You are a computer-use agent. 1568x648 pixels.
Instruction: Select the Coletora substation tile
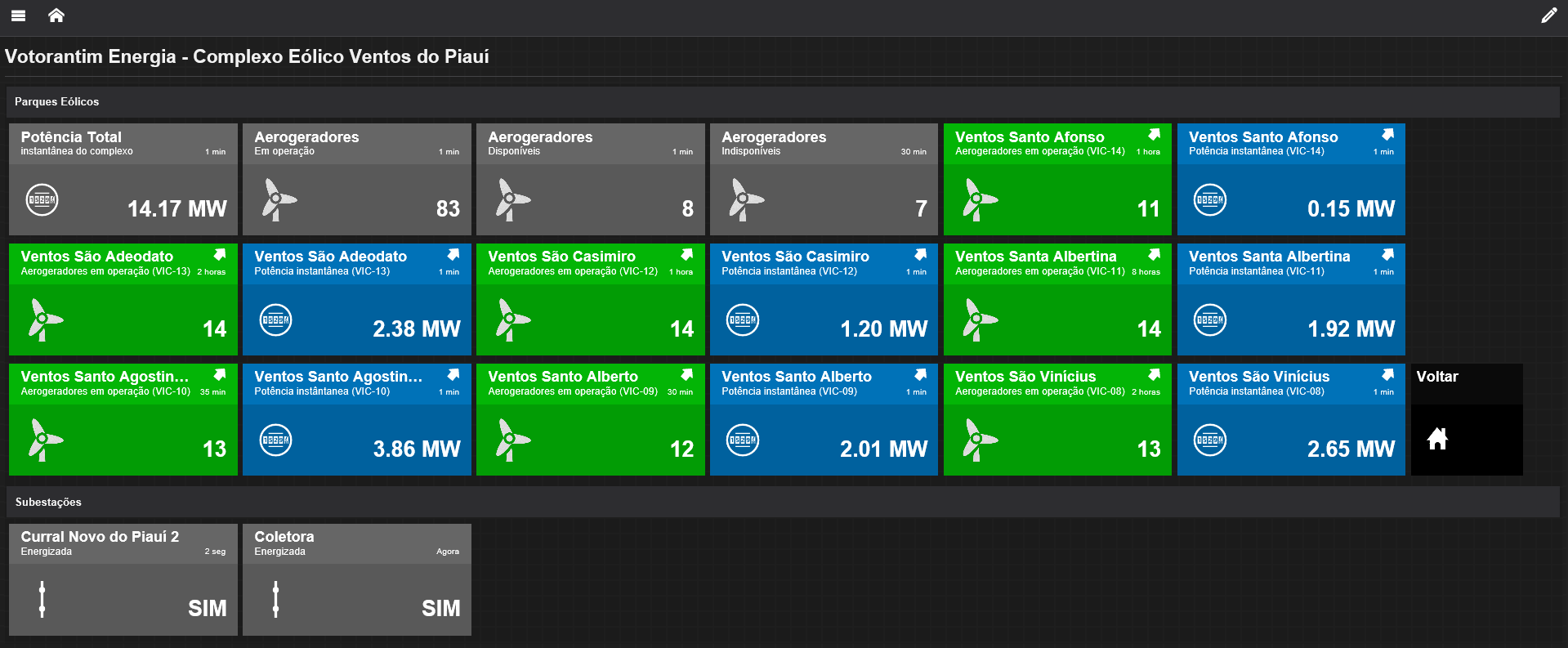356,580
